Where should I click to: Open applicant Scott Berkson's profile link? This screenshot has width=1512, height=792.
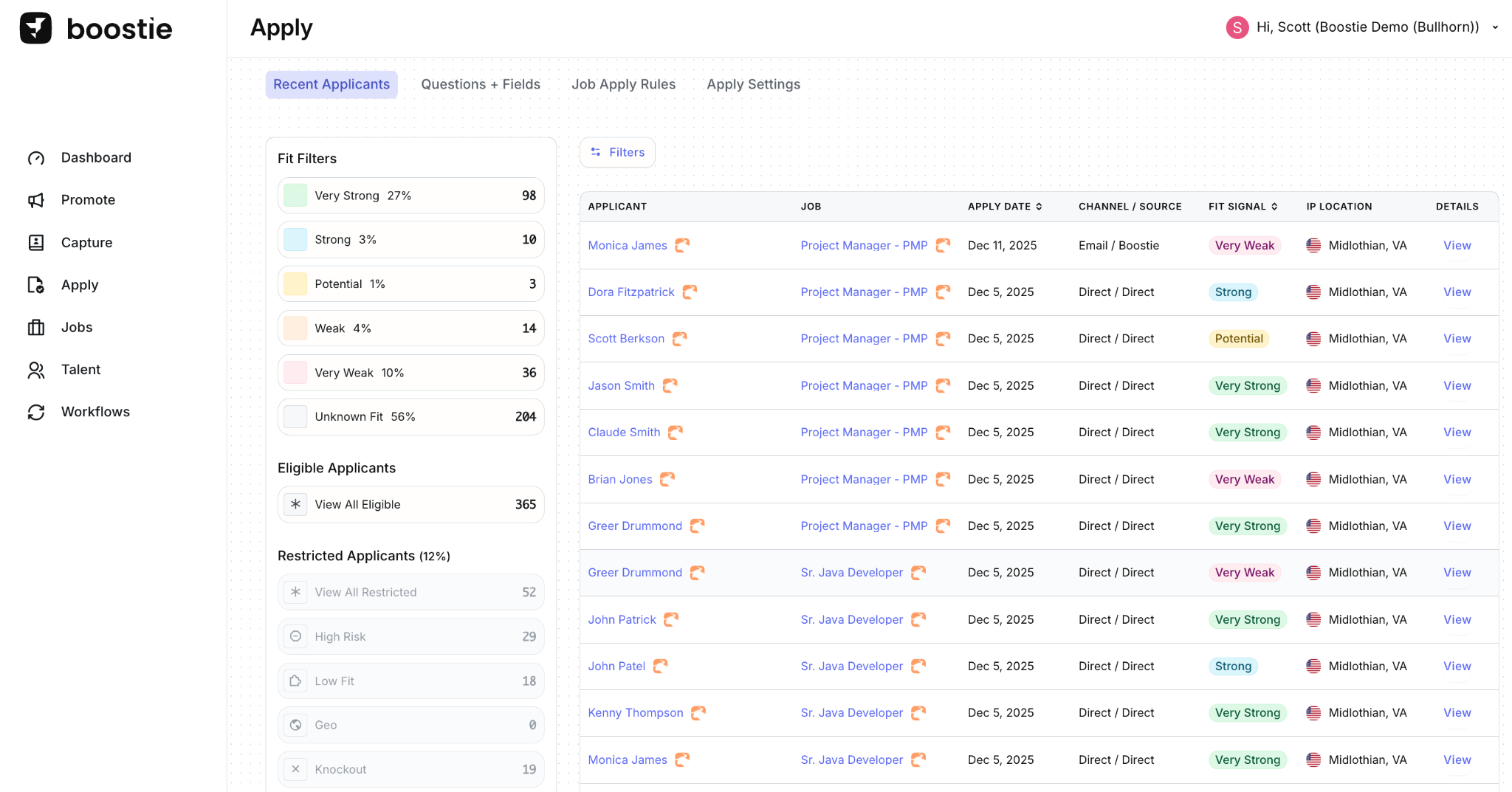[x=626, y=339]
